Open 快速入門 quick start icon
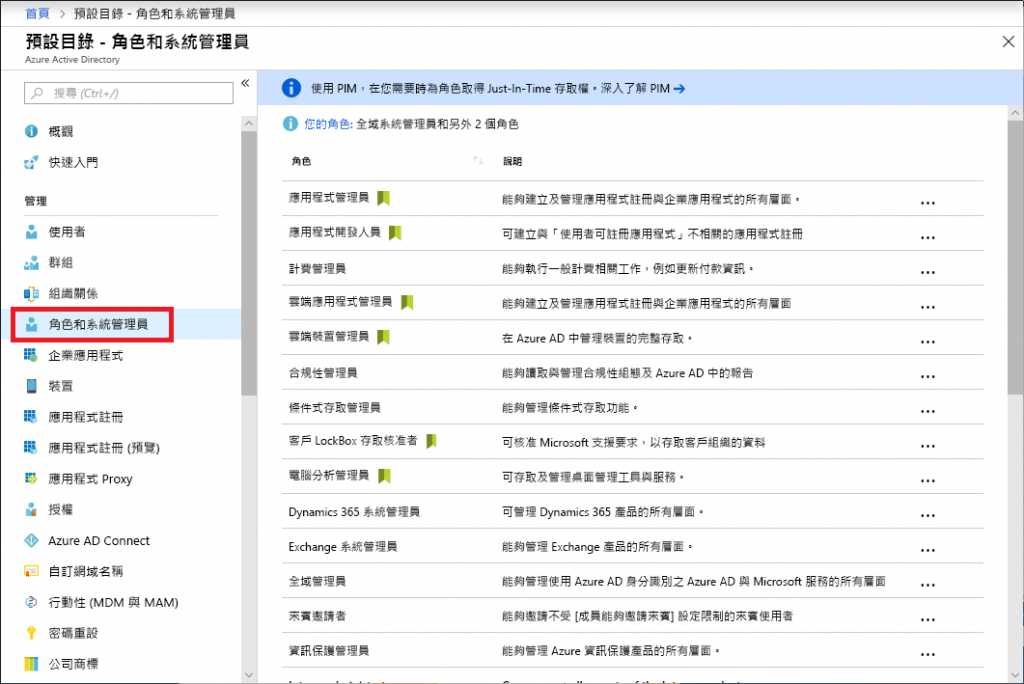The width and height of the screenshot is (1024, 684). [x=31, y=162]
